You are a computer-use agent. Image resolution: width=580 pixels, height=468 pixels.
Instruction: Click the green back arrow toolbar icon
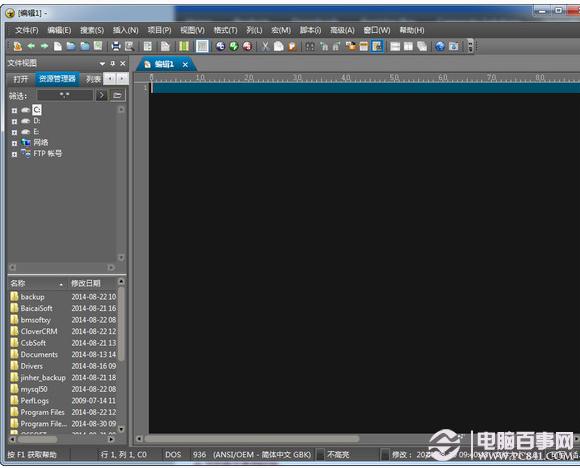click(31, 46)
